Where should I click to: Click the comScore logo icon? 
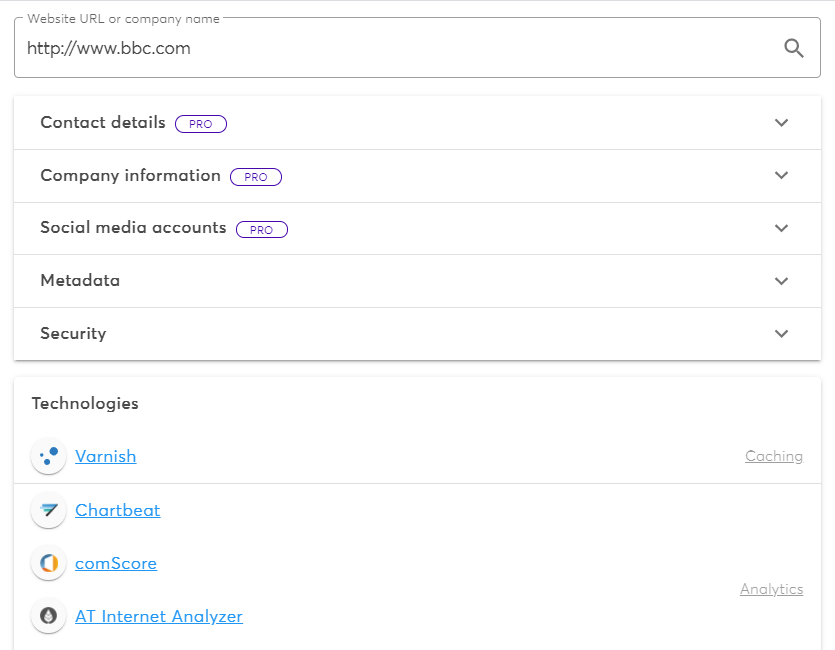48,563
